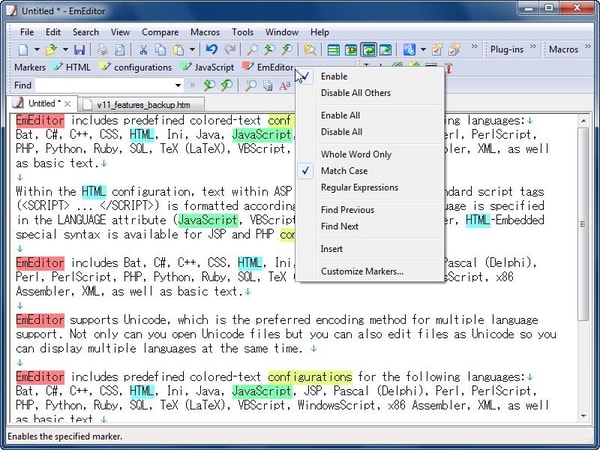
Task: Toggle the EmEditor marker
Action: pyautogui.click(x=268, y=67)
